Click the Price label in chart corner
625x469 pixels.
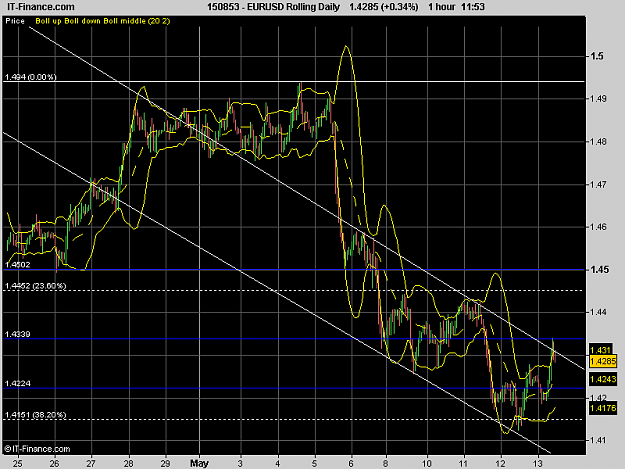tap(15, 21)
